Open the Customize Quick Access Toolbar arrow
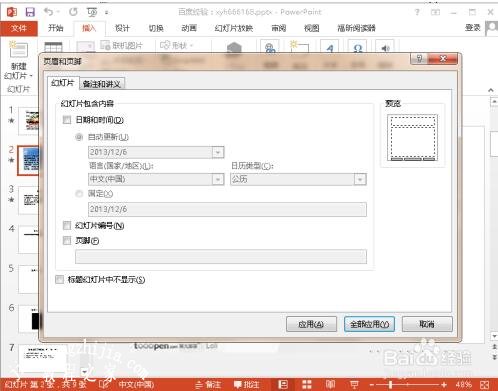 click(107, 13)
